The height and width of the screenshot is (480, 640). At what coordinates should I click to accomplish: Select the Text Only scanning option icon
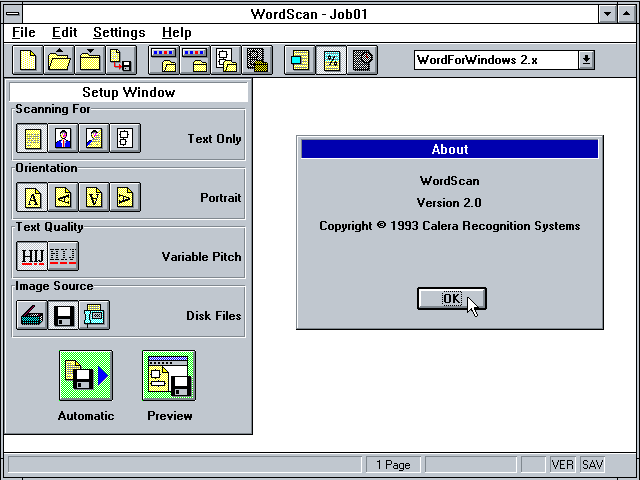click(32, 138)
